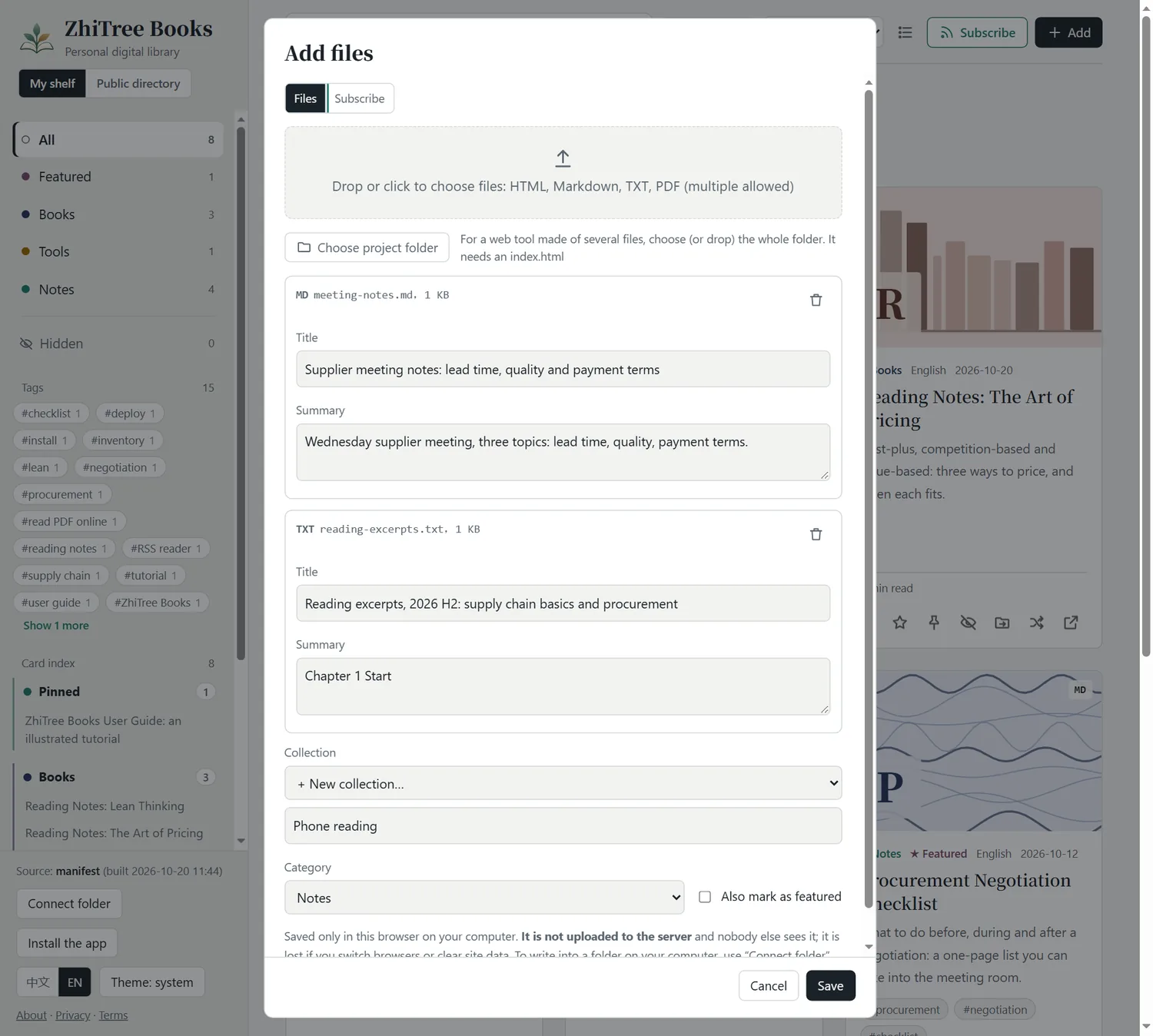Click the shuffle icon on Pricing card
1153x1036 pixels.
pos(1036,623)
